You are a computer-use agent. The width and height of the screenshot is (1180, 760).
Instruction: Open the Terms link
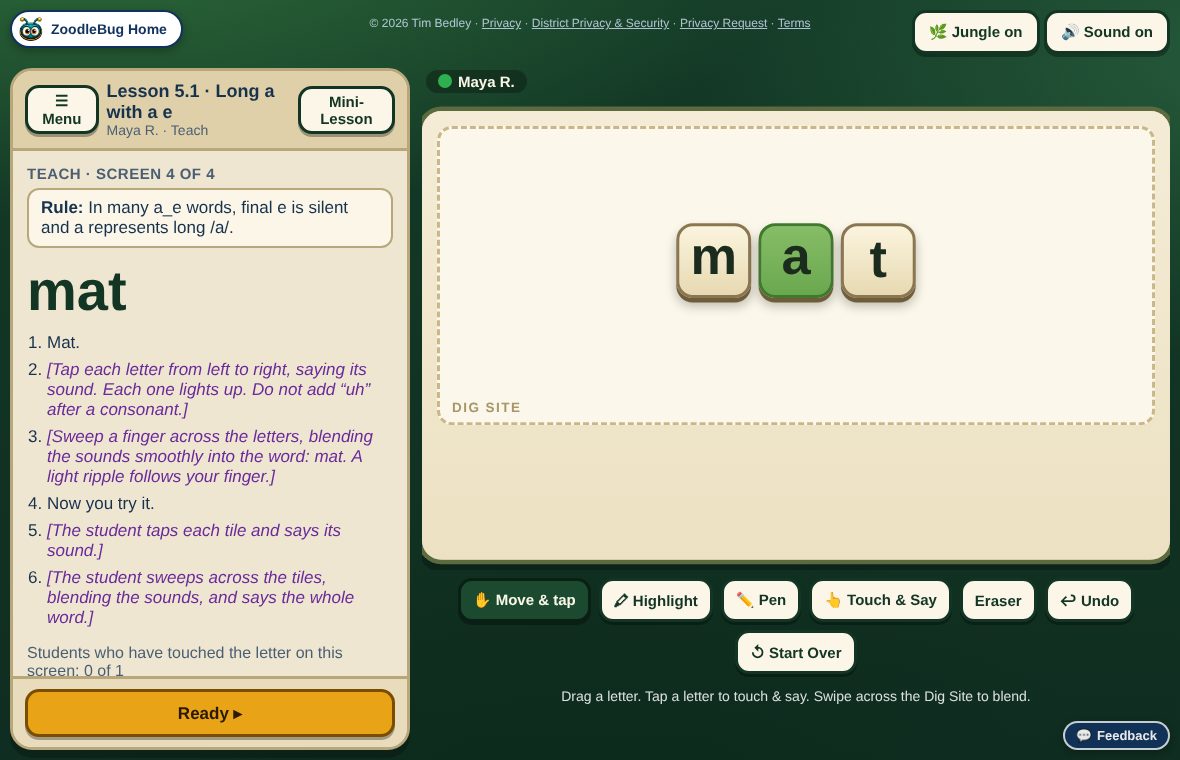[x=794, y=23]
